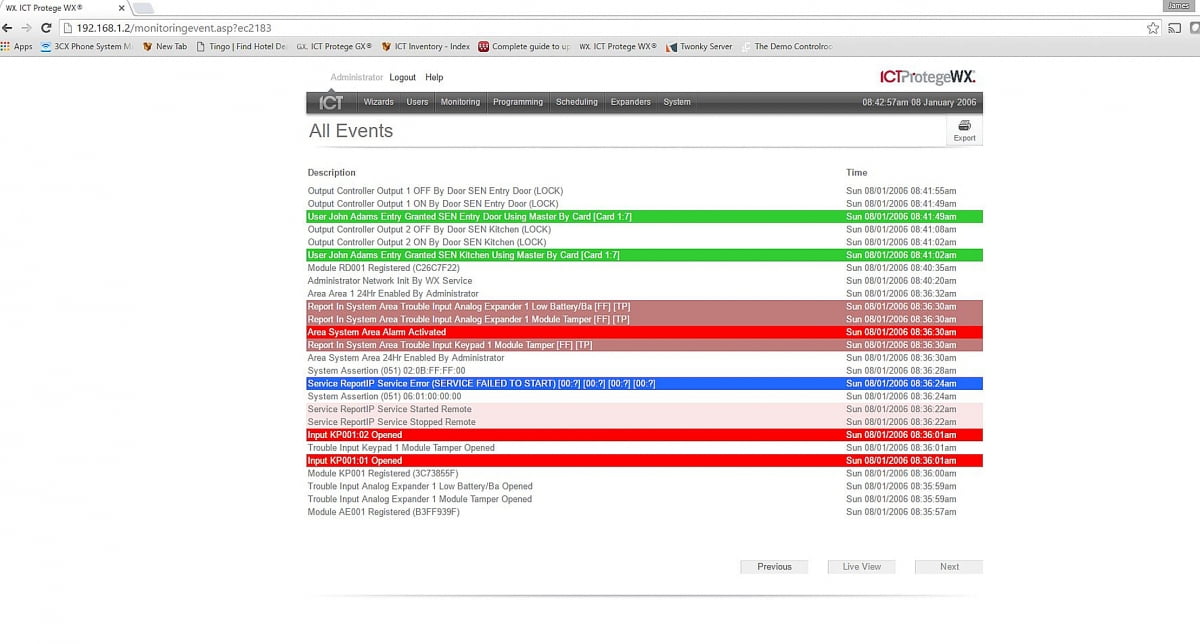The height and width of the screenshot is (644, 1200).
Task: Open the Users menu
Action: (x=417, y=102)
